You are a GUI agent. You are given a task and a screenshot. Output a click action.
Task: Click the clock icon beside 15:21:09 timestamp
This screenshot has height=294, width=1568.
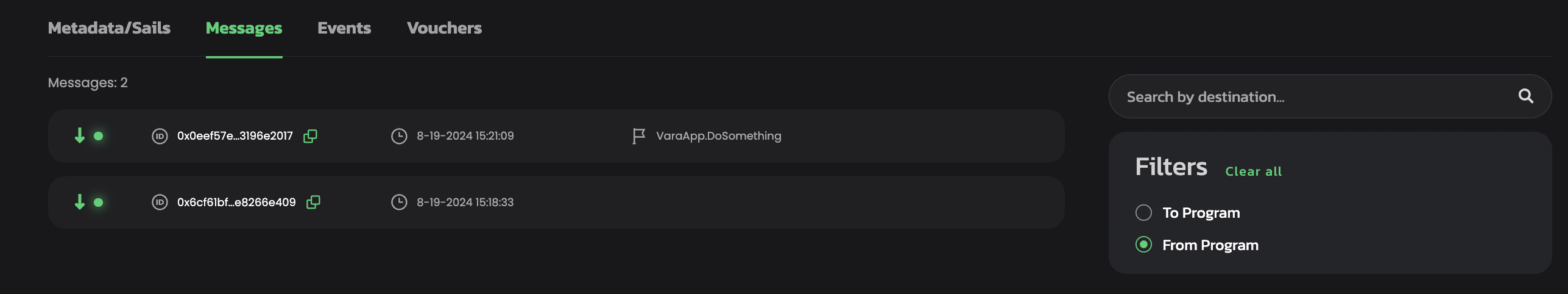pyautogui.click(x=399, y=136)
